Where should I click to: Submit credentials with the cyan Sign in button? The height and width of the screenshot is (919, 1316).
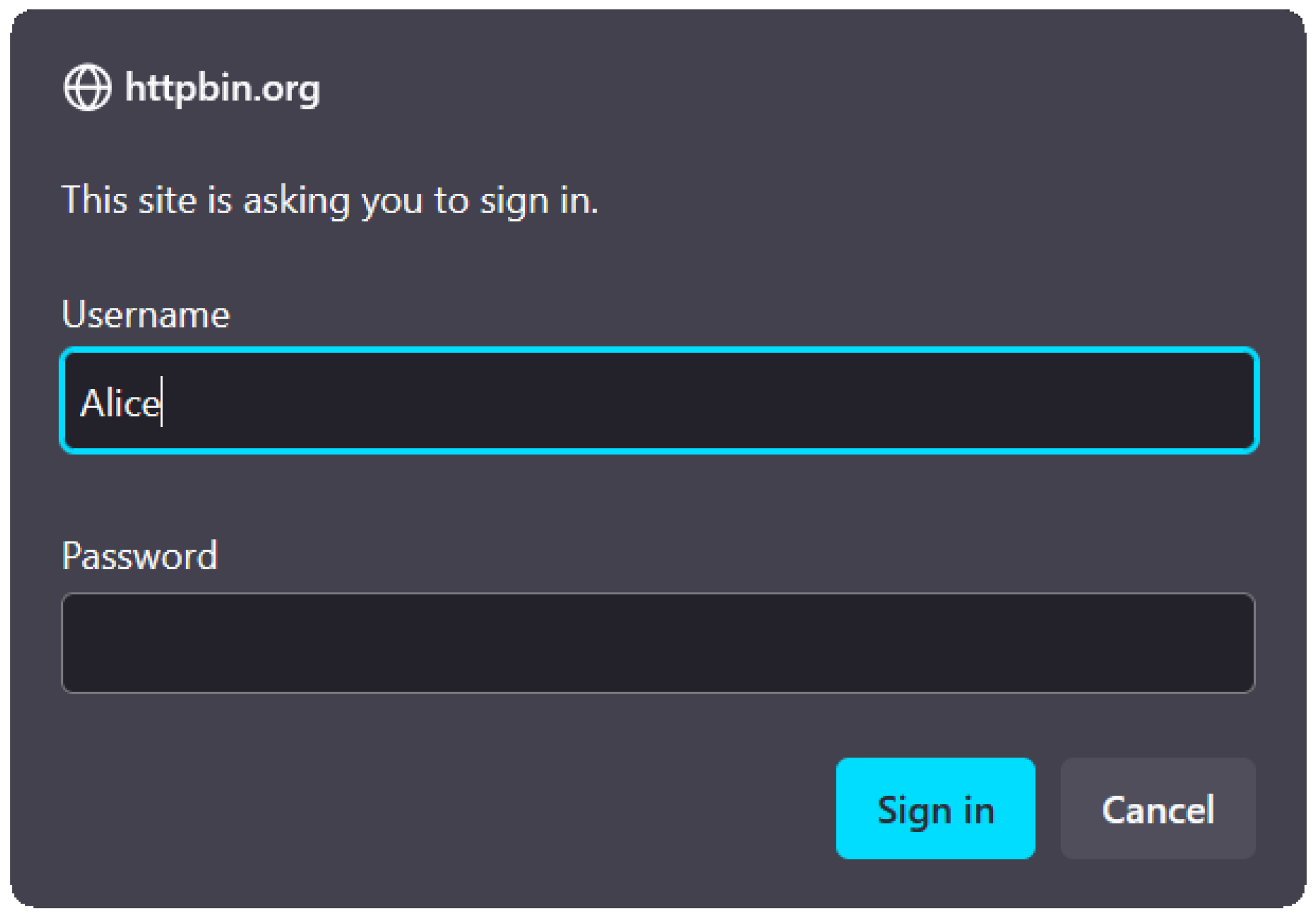click(936, 809)
